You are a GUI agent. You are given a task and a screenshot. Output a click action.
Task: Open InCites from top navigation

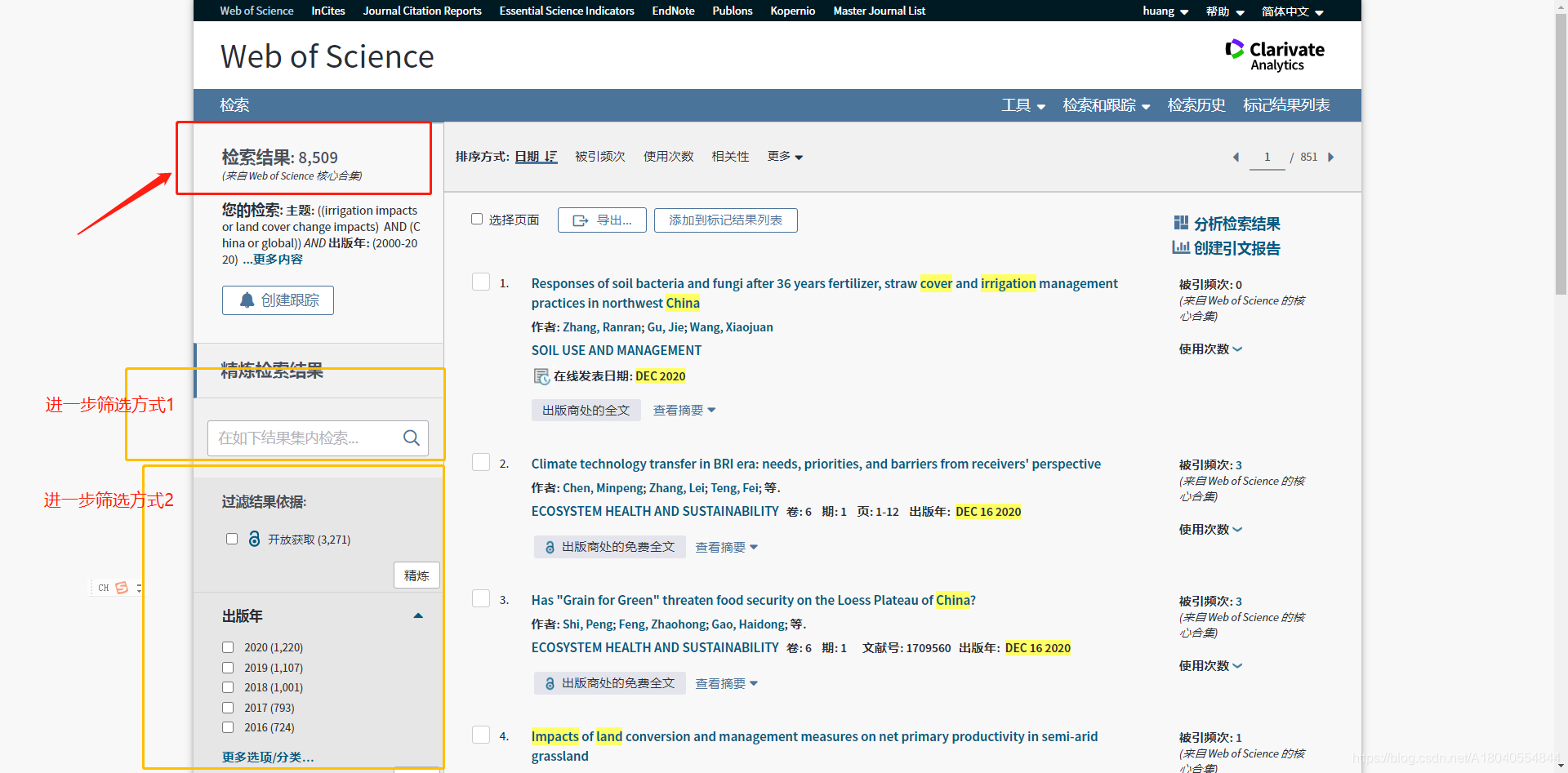328,11
